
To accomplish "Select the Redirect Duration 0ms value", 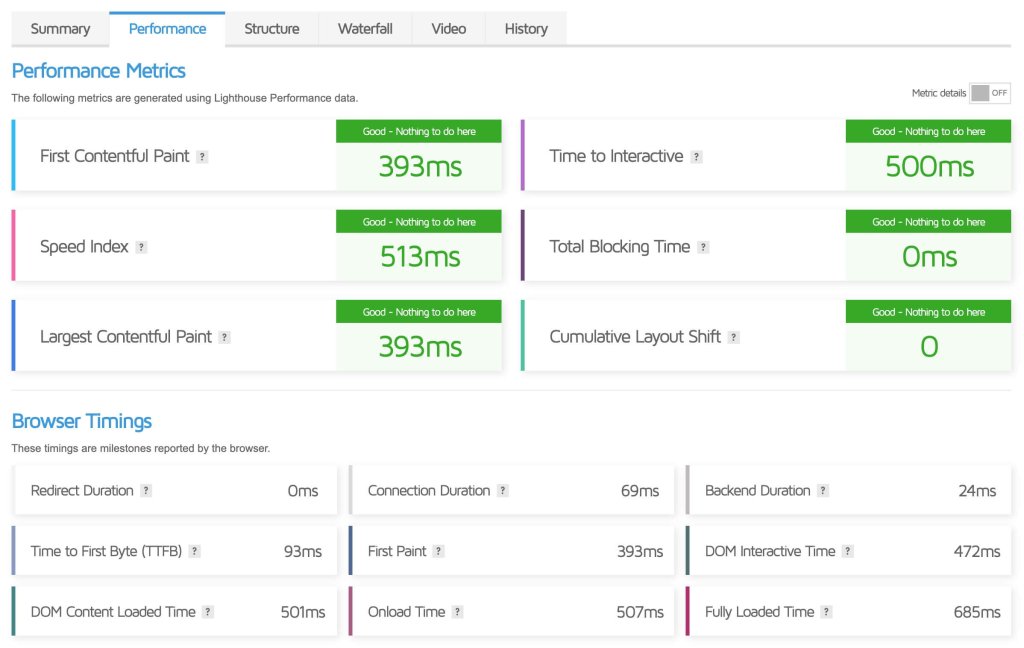I will pos(303,491).
